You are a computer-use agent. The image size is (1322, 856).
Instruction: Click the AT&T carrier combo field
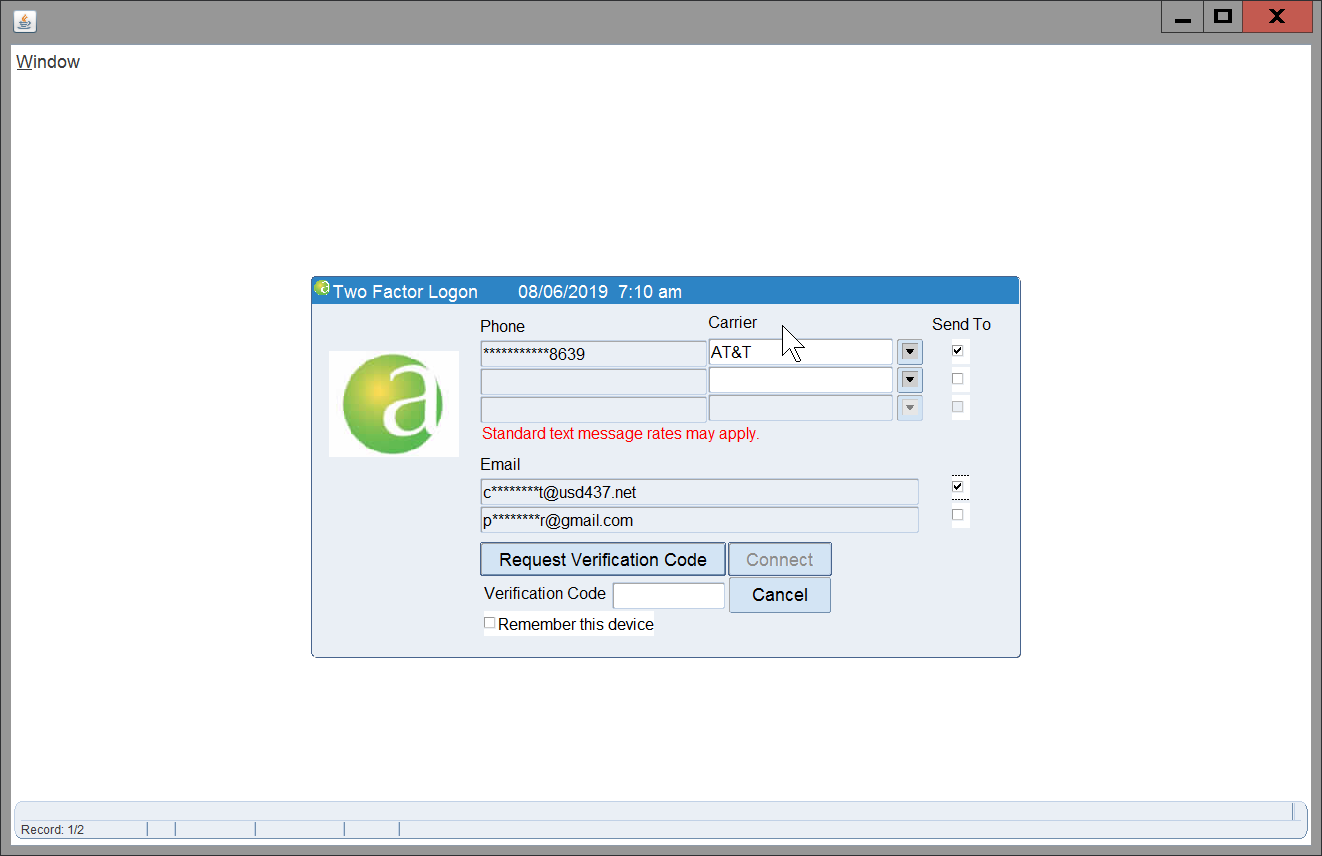(800, 352)
